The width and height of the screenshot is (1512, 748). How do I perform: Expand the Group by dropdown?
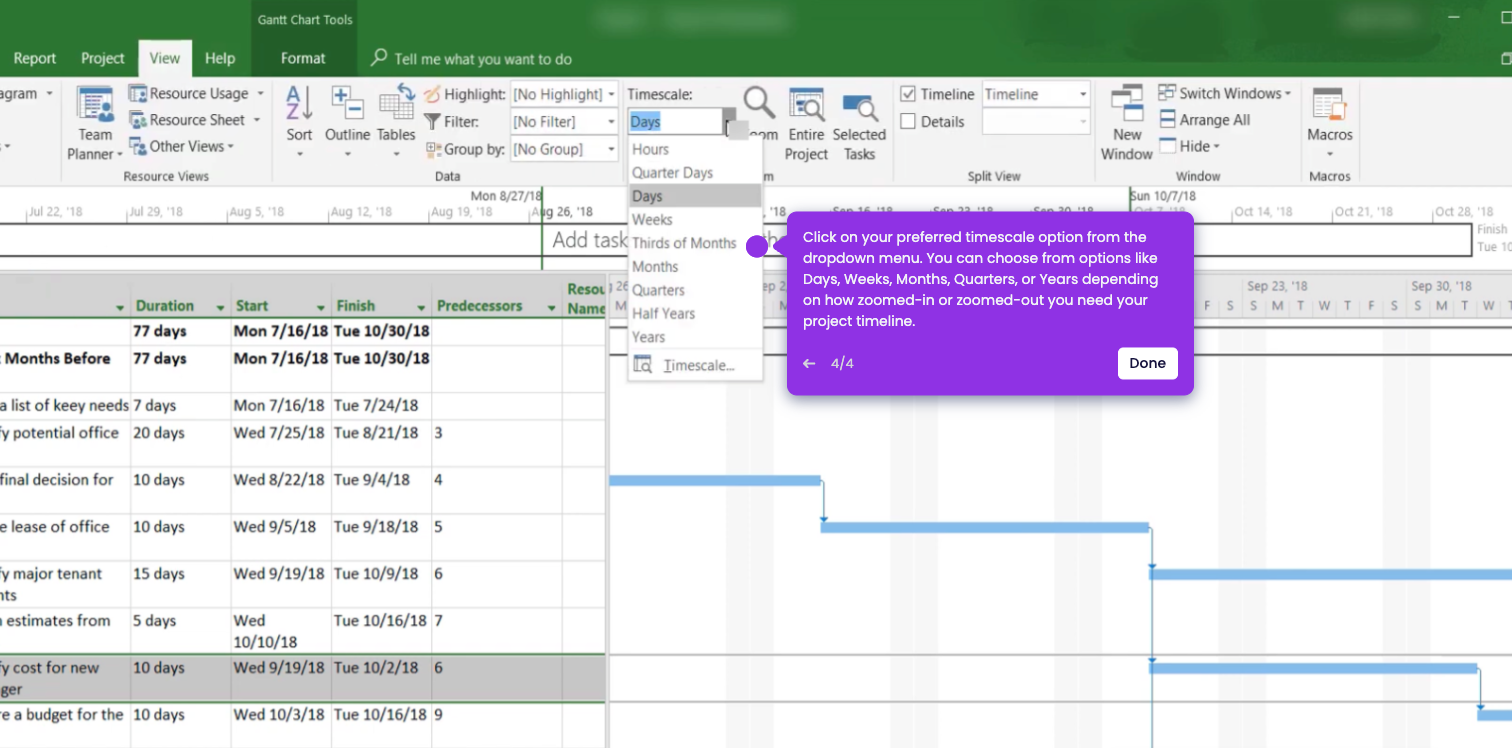coord(611,149)
